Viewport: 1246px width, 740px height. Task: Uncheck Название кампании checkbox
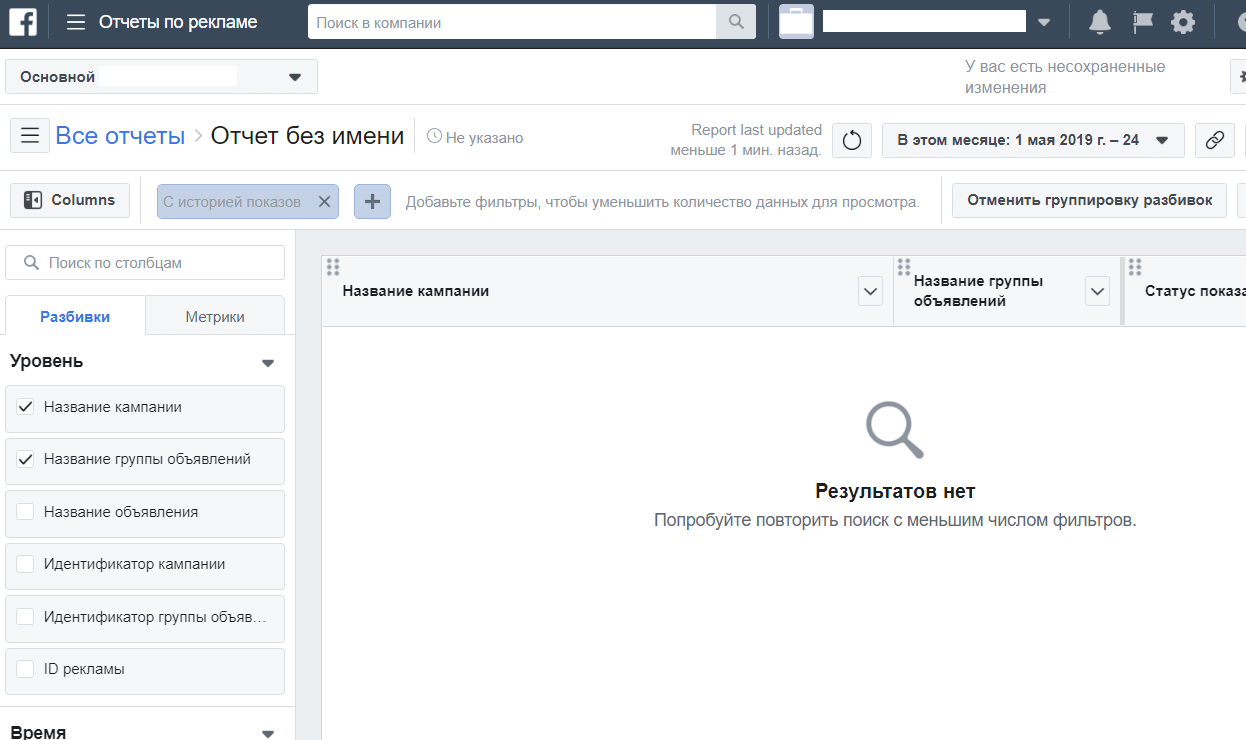(26, 408)
